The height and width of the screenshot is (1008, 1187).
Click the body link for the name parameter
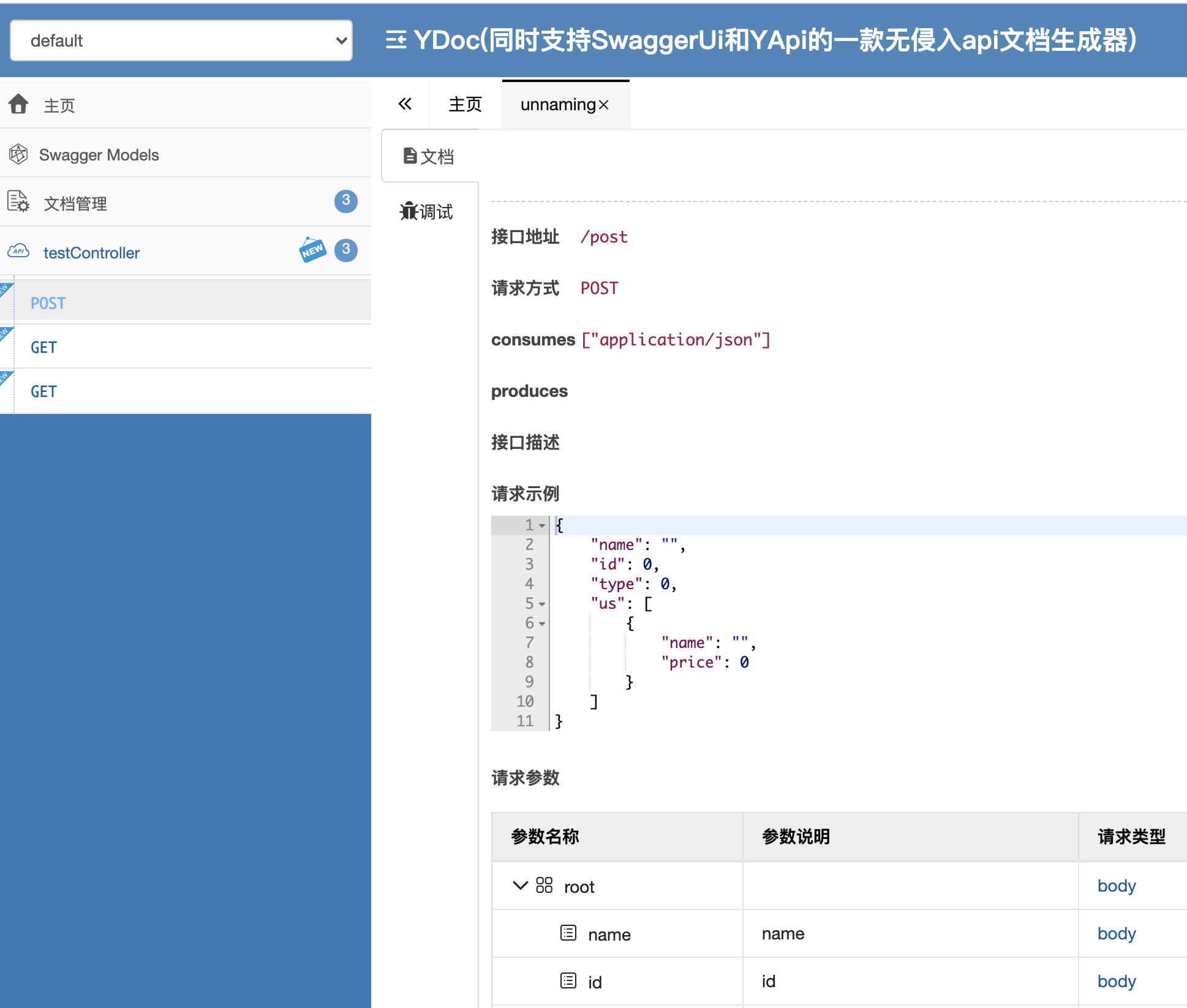tap(1116, 933)
